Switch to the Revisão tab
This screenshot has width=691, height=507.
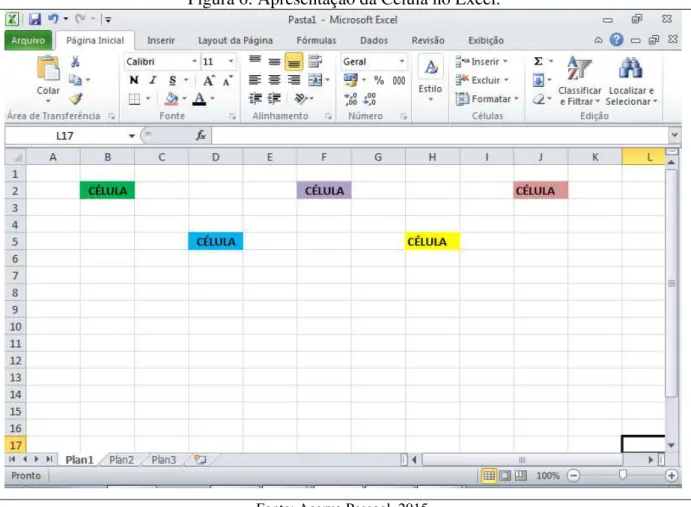[x=428, y=41]
